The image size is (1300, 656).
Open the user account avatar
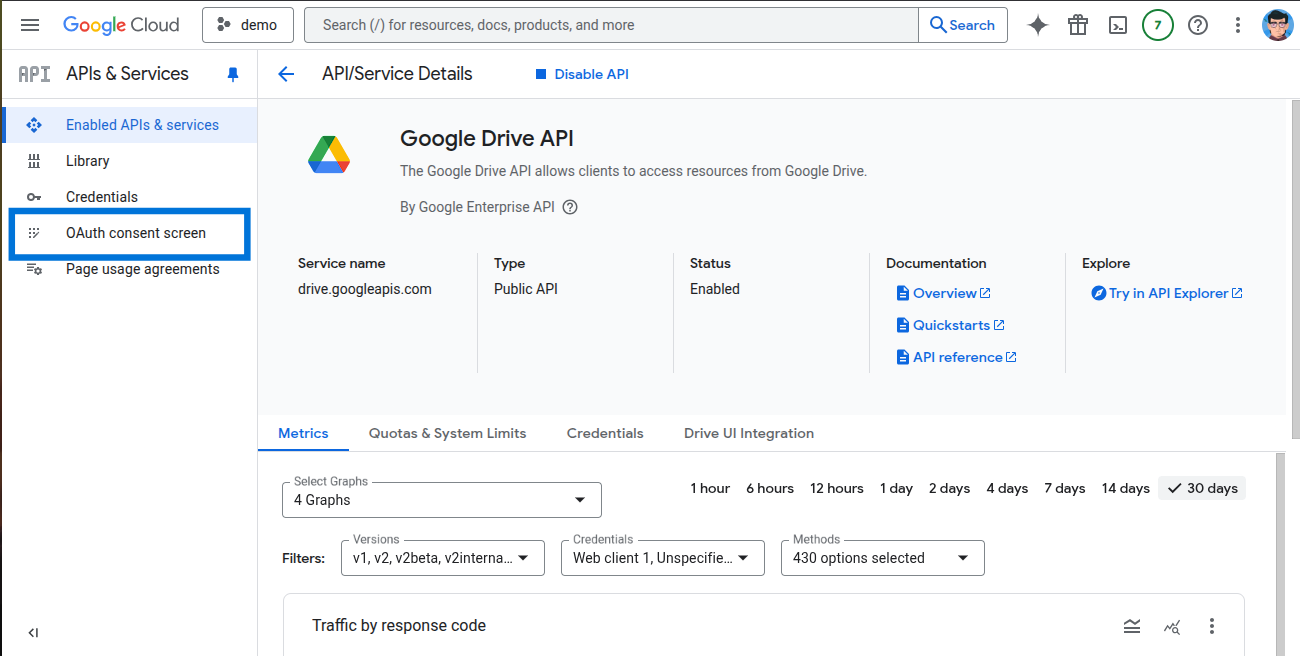tap(1278, 25)
